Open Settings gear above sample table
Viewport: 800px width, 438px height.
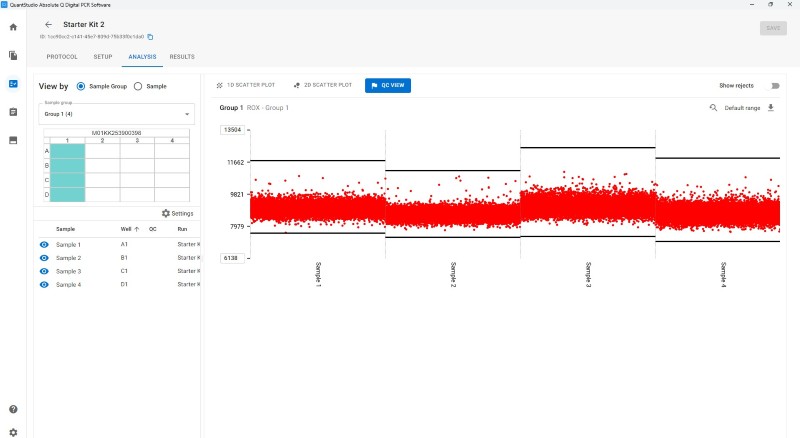tap(178, 213)
